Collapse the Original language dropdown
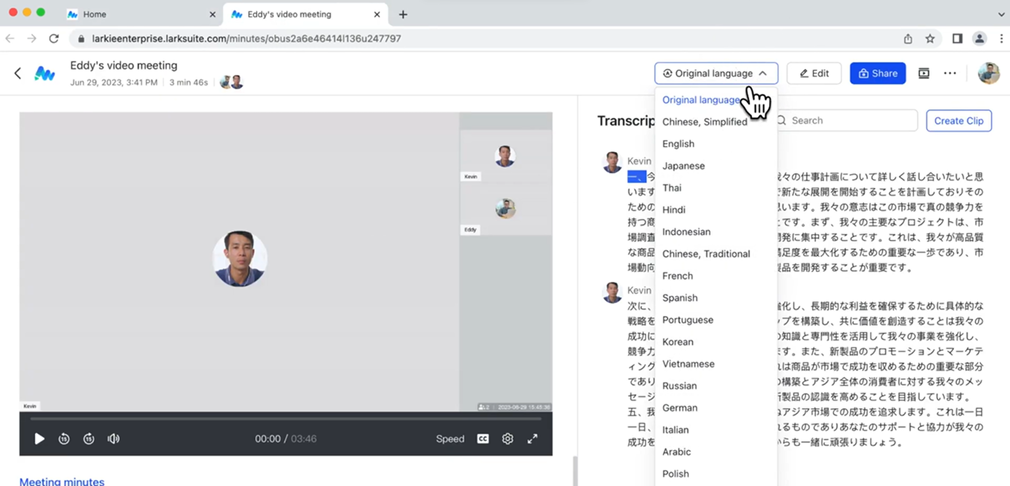 point(716,73)
